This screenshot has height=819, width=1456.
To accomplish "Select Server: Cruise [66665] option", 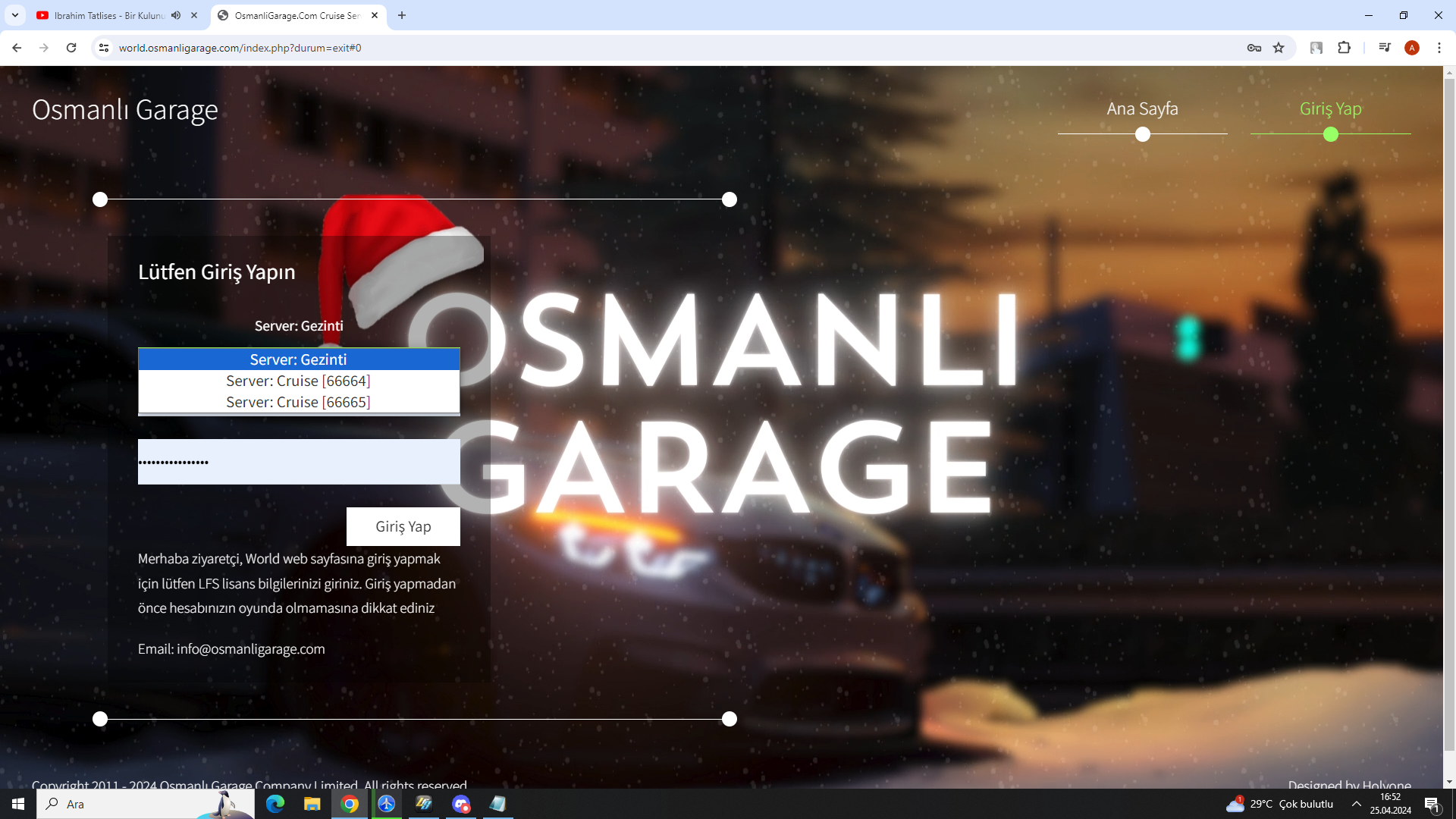I will pos(299,402).
